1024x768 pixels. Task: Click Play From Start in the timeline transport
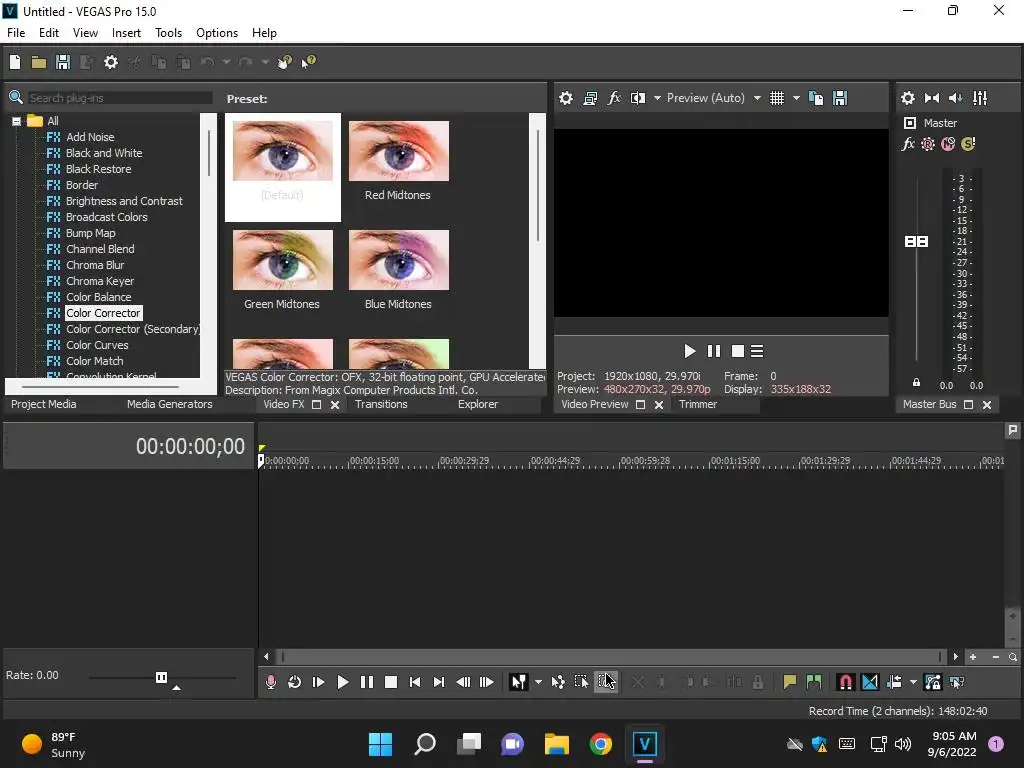pos(319,682)
